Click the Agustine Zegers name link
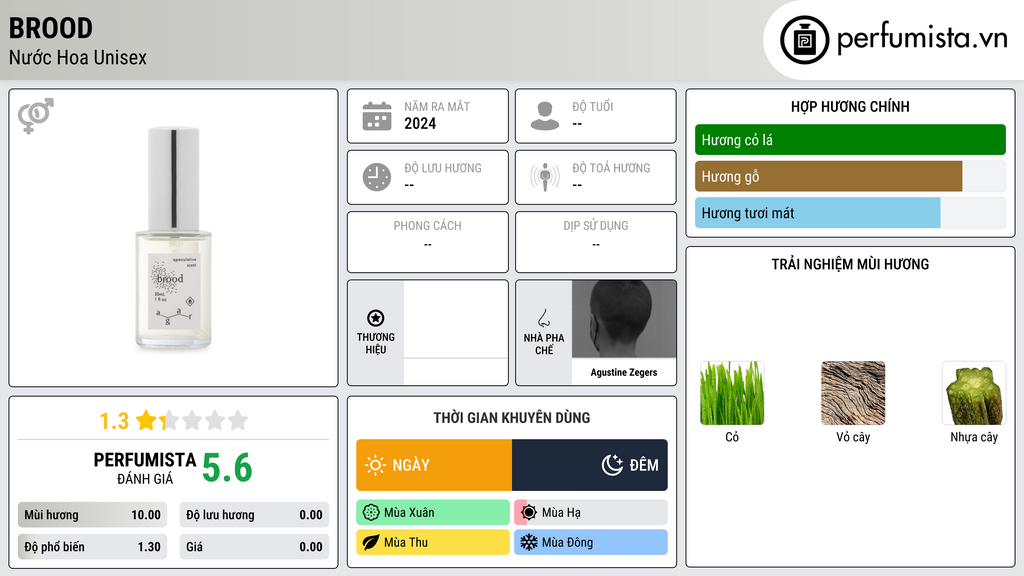This screenshot has width=1024, height=576. point(624,372)
